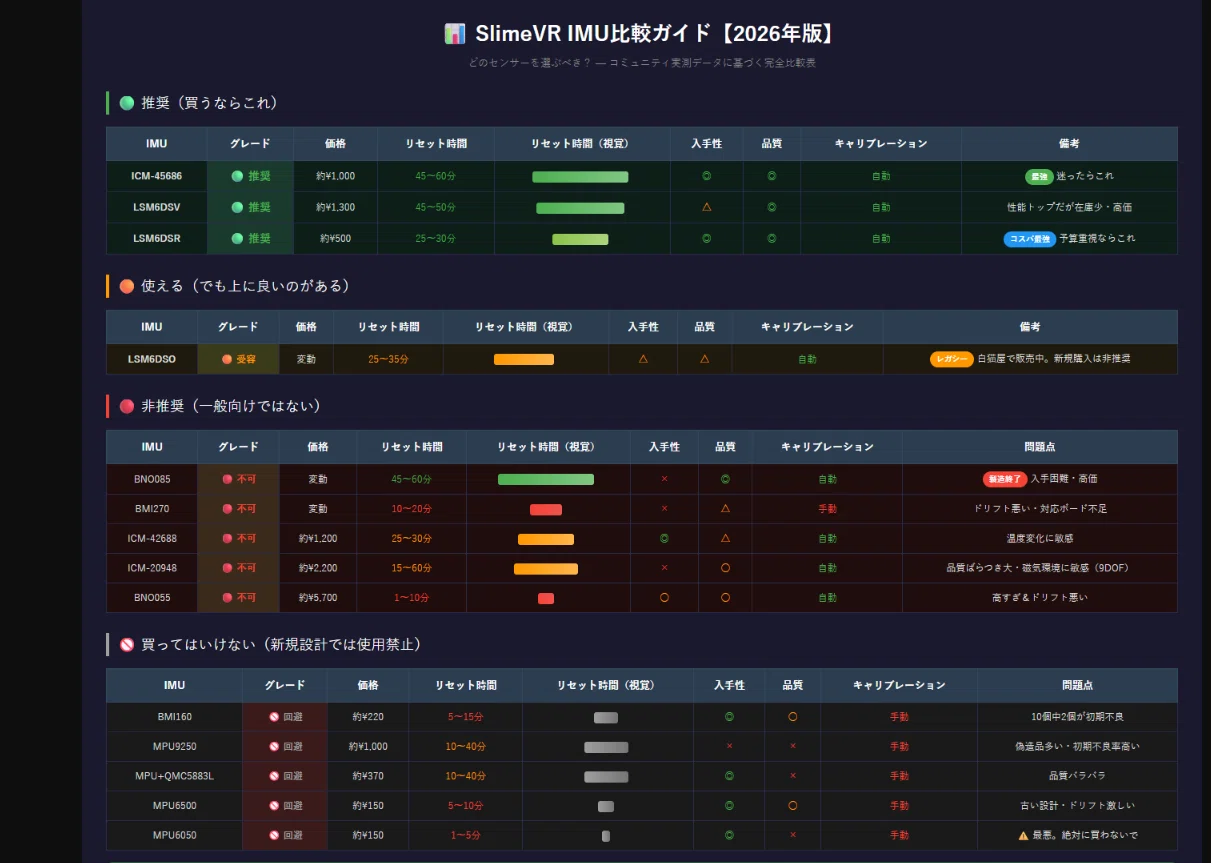Click the green circle beside 推奨（買うならこれ）
This screenshot has height=863, width=1211.
pos(127,103)
